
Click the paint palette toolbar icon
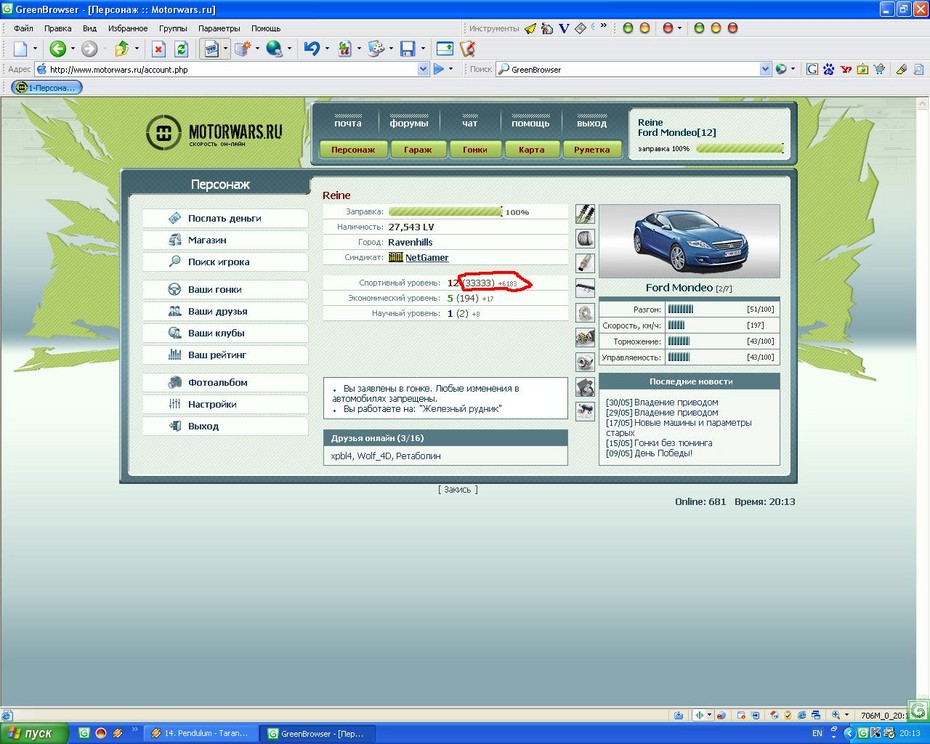375,49
